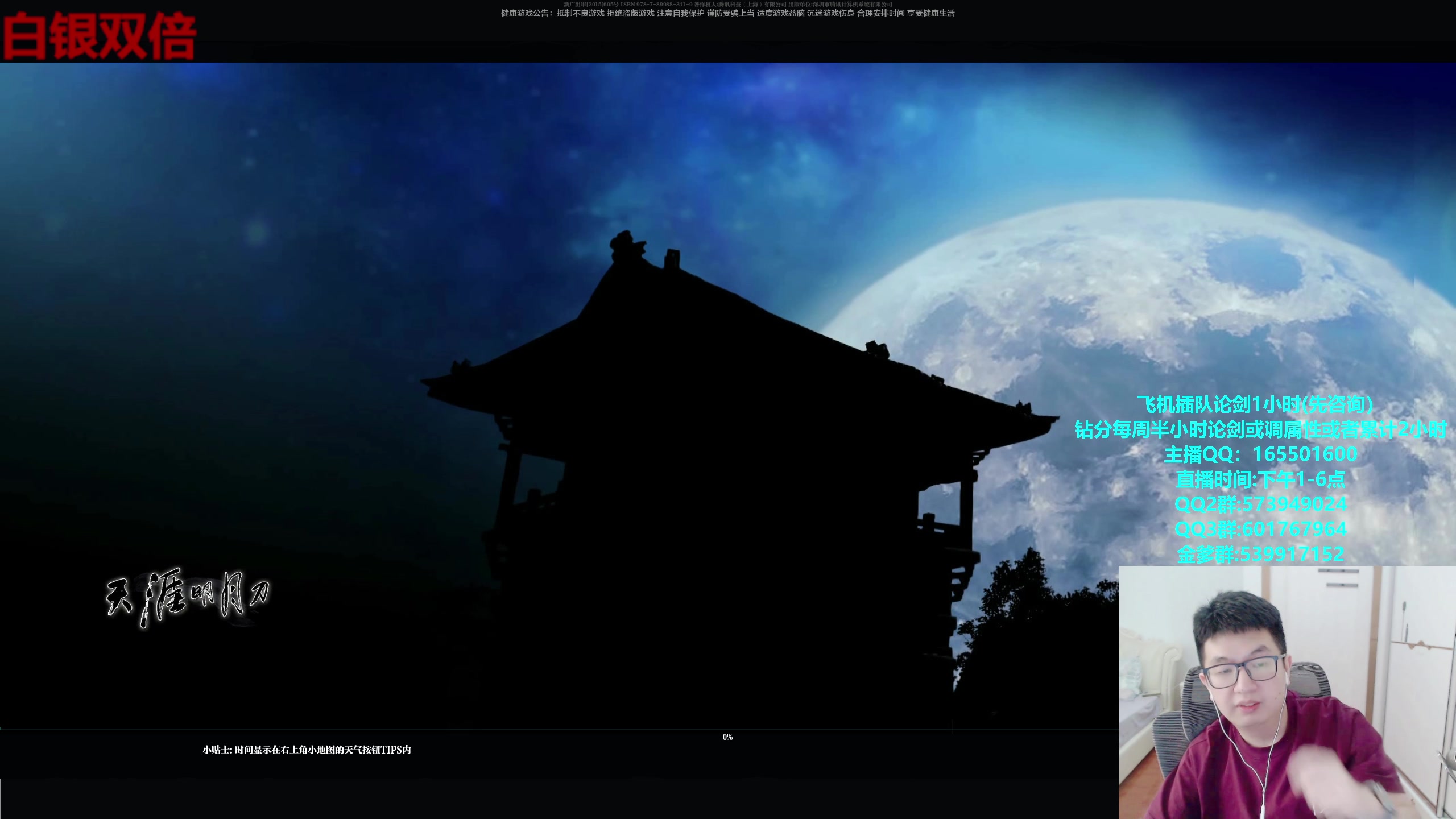Click the 直播时间:下午1-6点 text
Screen dimensions: 1456x819
(x=1260, y=479)
